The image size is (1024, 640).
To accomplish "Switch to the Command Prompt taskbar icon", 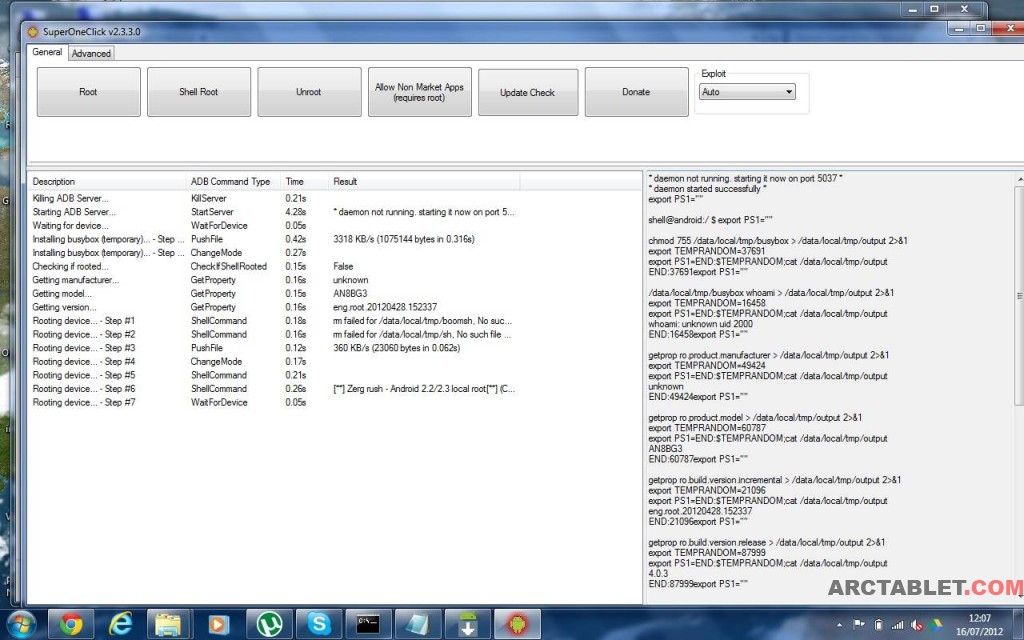I will pyautogui.click(x=368, y=624).
